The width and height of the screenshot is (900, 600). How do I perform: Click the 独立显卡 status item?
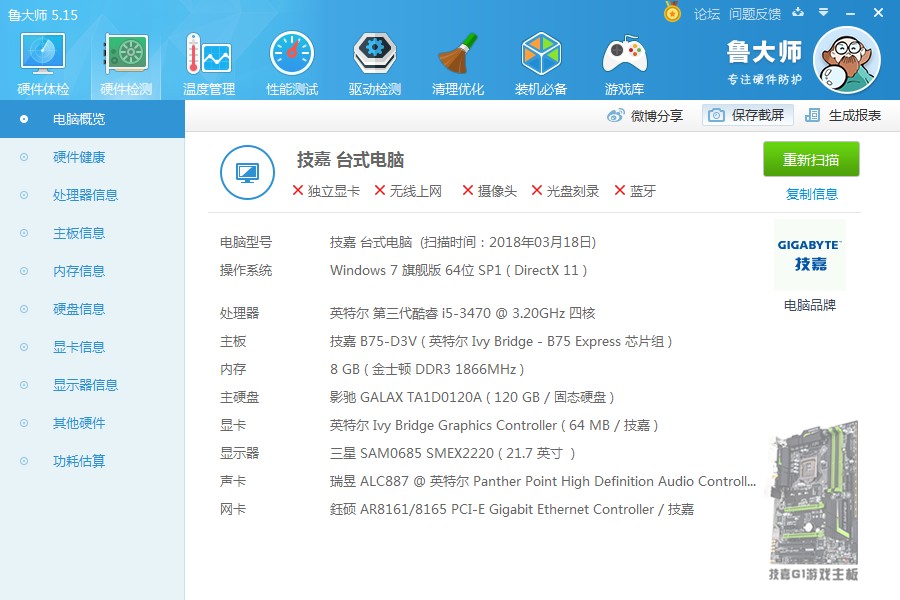coord(326,191)
